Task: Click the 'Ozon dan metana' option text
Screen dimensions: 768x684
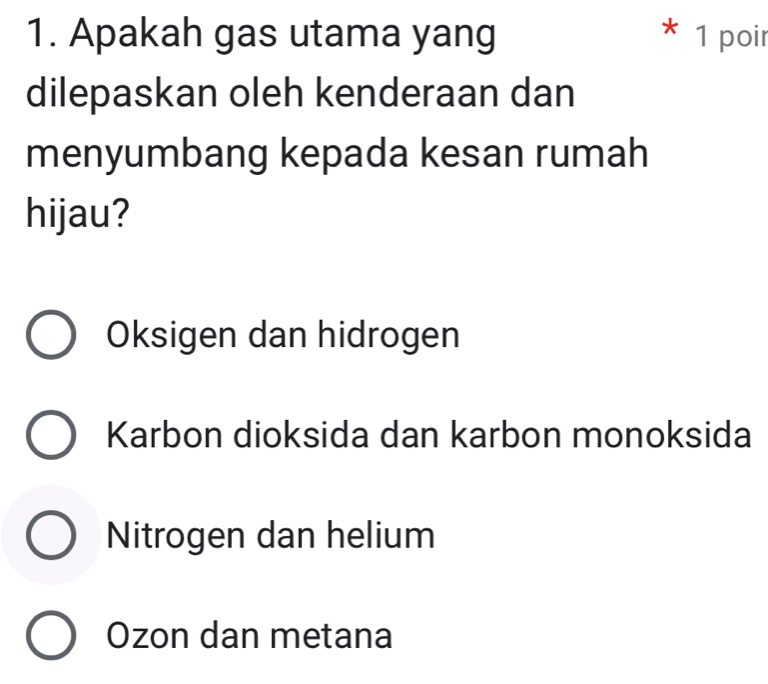Action: [x=248, y=636]
